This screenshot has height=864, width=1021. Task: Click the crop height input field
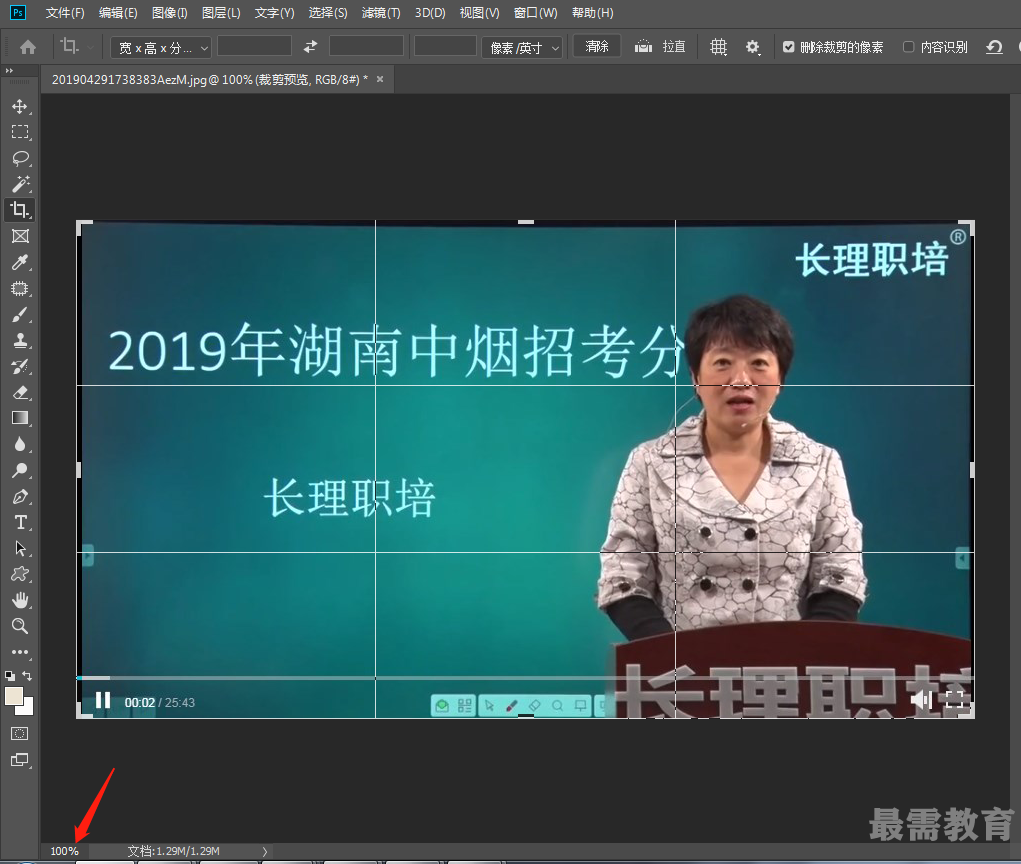pyautogui.click(x=366, y=47)
